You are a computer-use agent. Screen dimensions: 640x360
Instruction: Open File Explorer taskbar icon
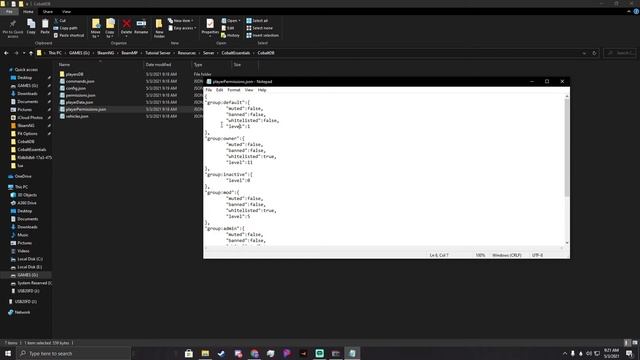(x=205, y=353)
